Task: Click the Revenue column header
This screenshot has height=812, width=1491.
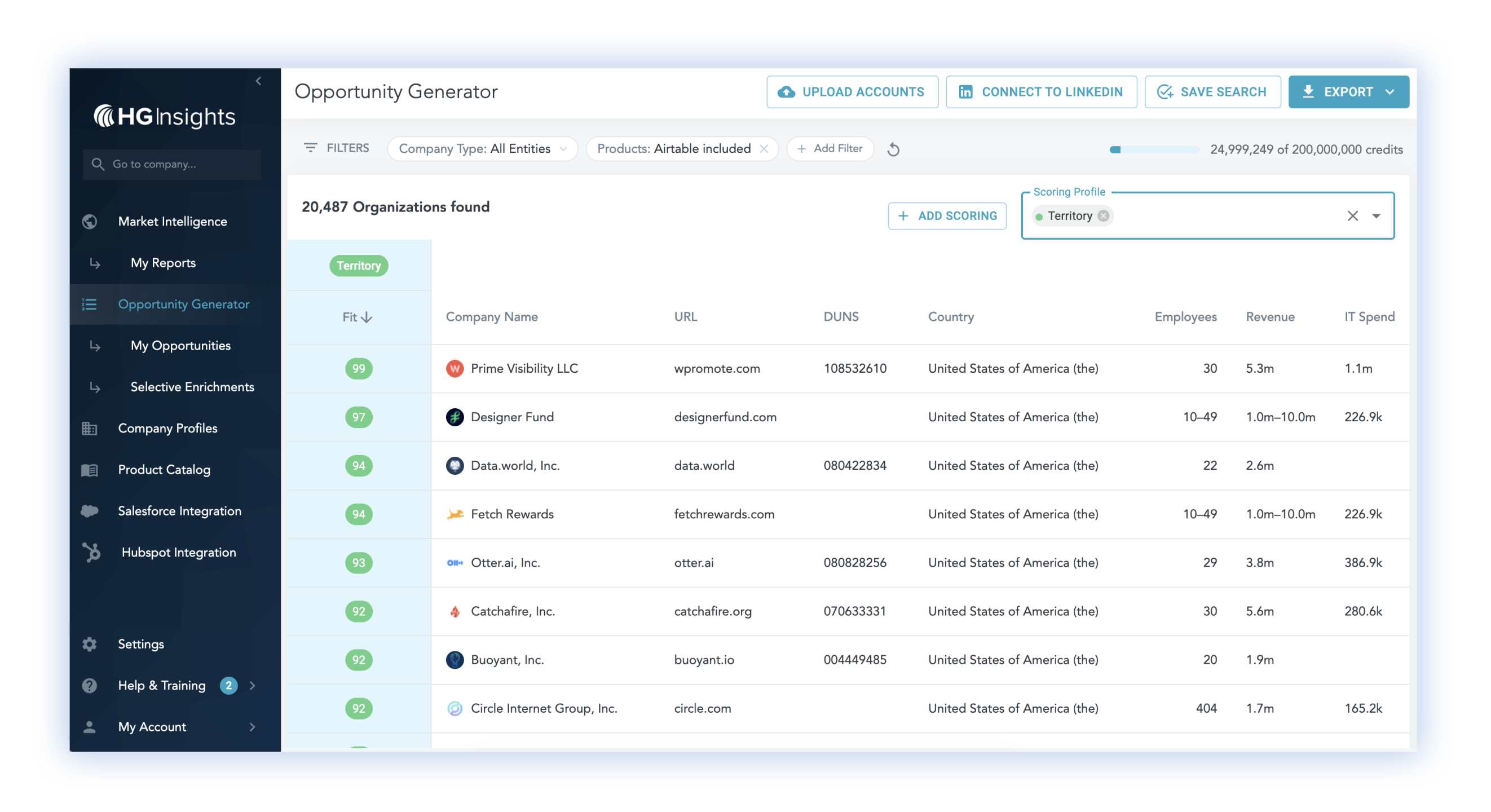Action: click(1270, 317)
